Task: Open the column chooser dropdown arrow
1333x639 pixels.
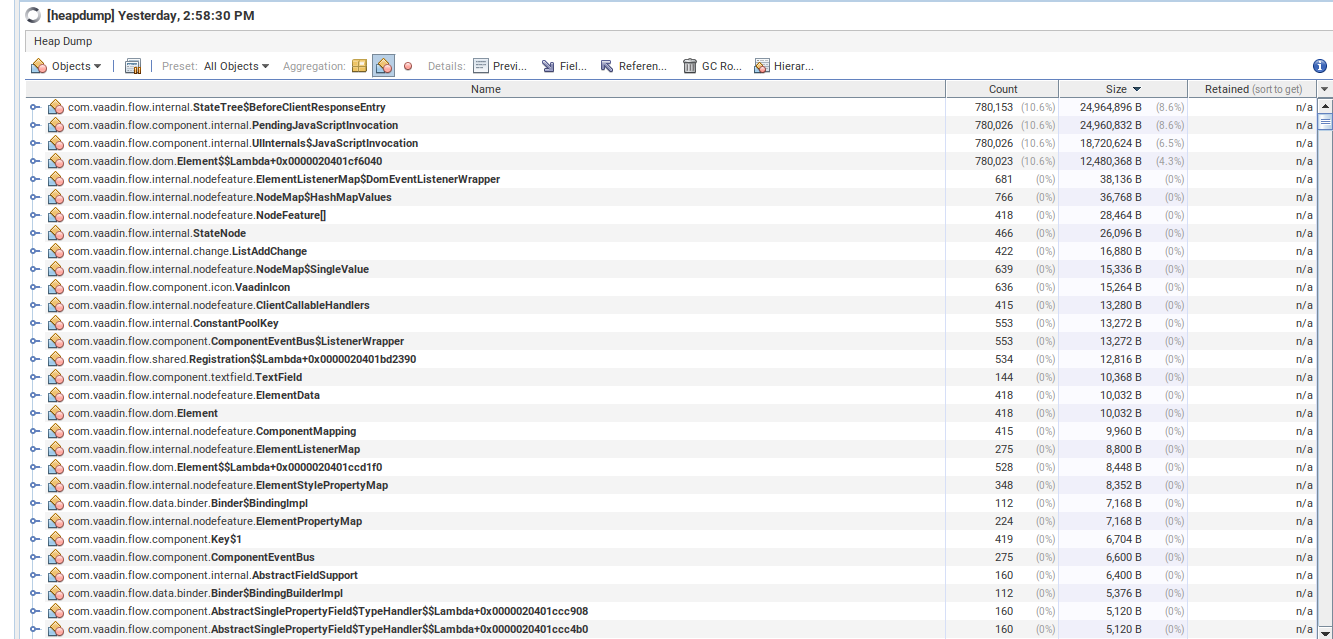Action: pyautogui.click(x=1325, y=89)
